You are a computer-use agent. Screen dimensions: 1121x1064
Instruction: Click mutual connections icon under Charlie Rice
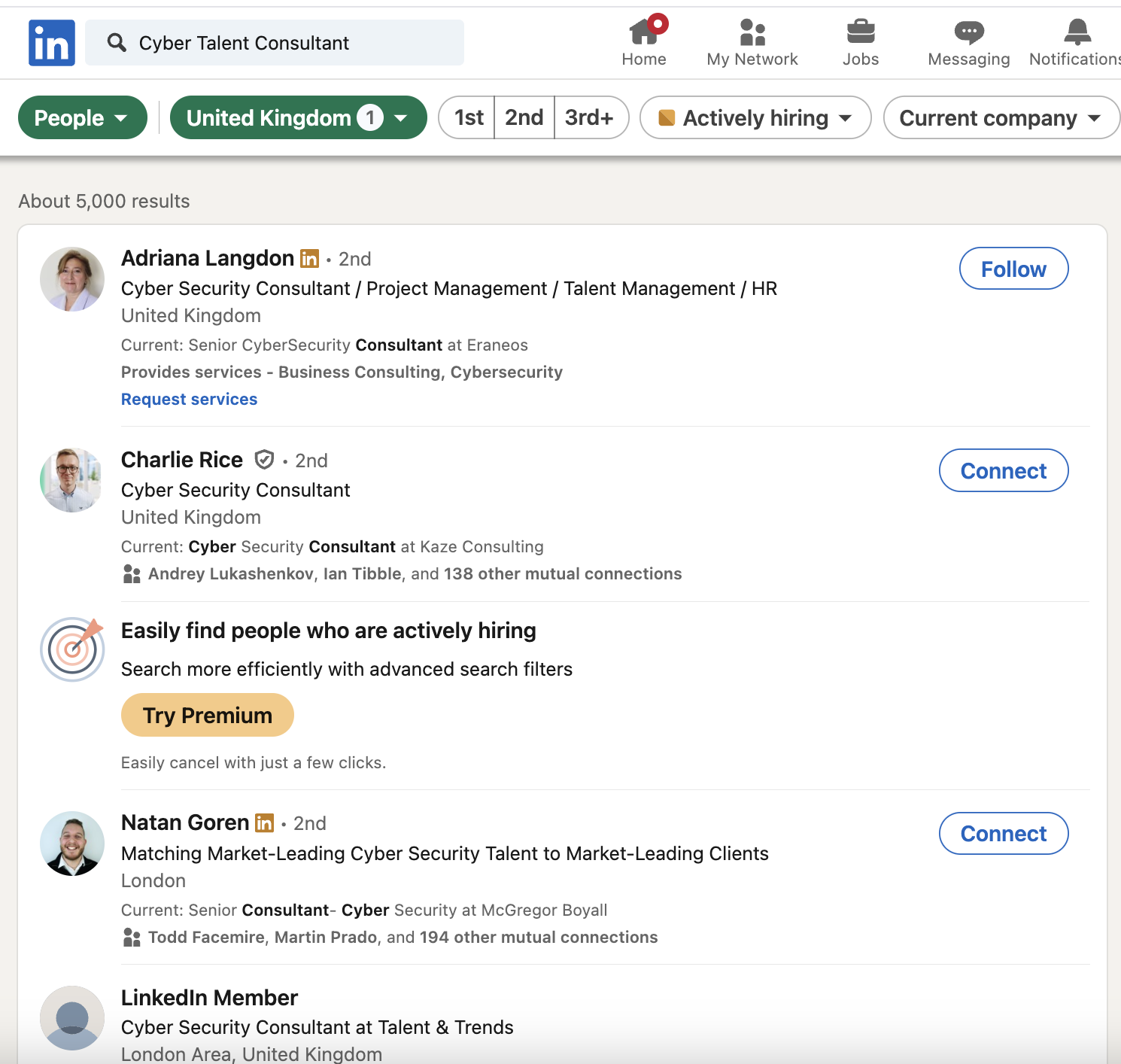coord(132,574)
